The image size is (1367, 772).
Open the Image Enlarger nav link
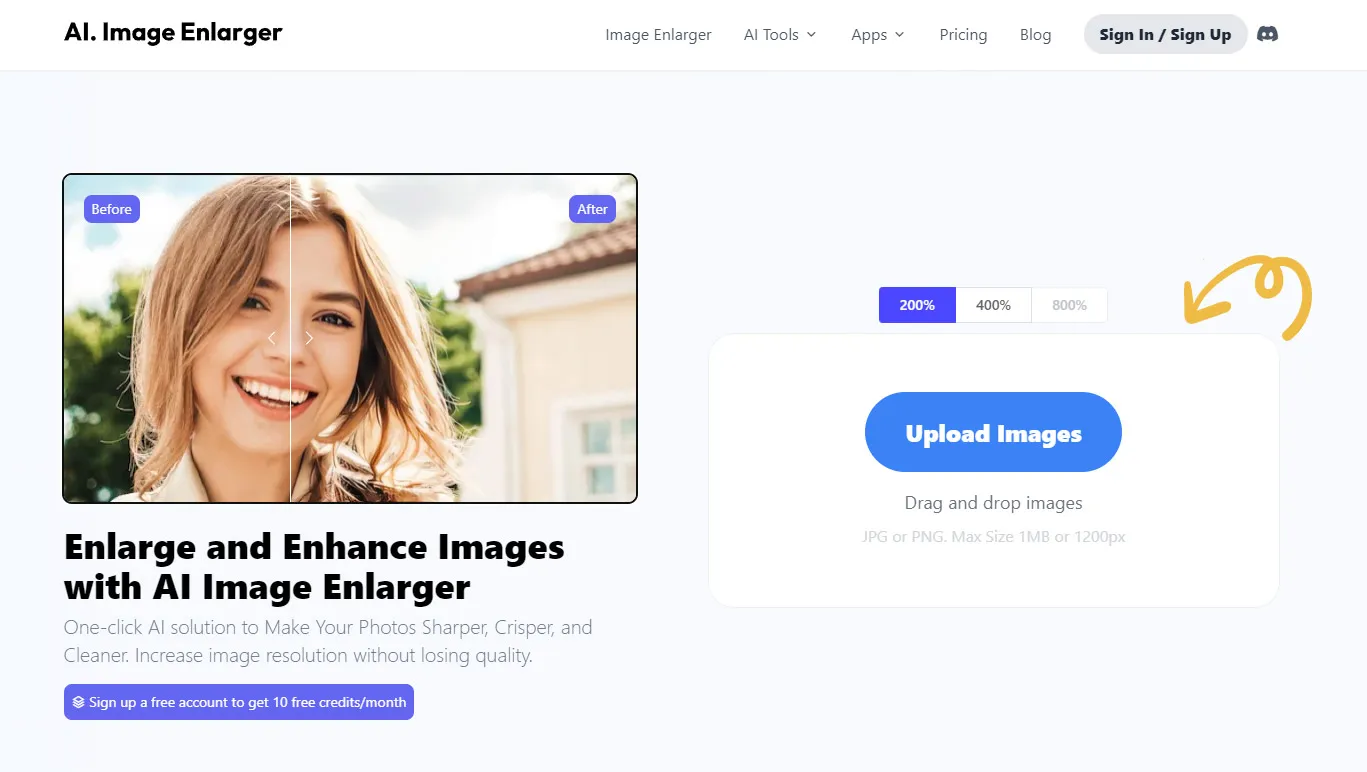658,34
